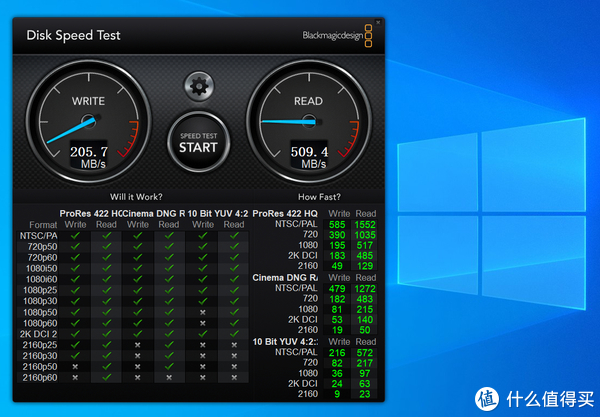Click the NTSC/PA format row label
This screenshot has height=417, width=600.
click(38, 236)
